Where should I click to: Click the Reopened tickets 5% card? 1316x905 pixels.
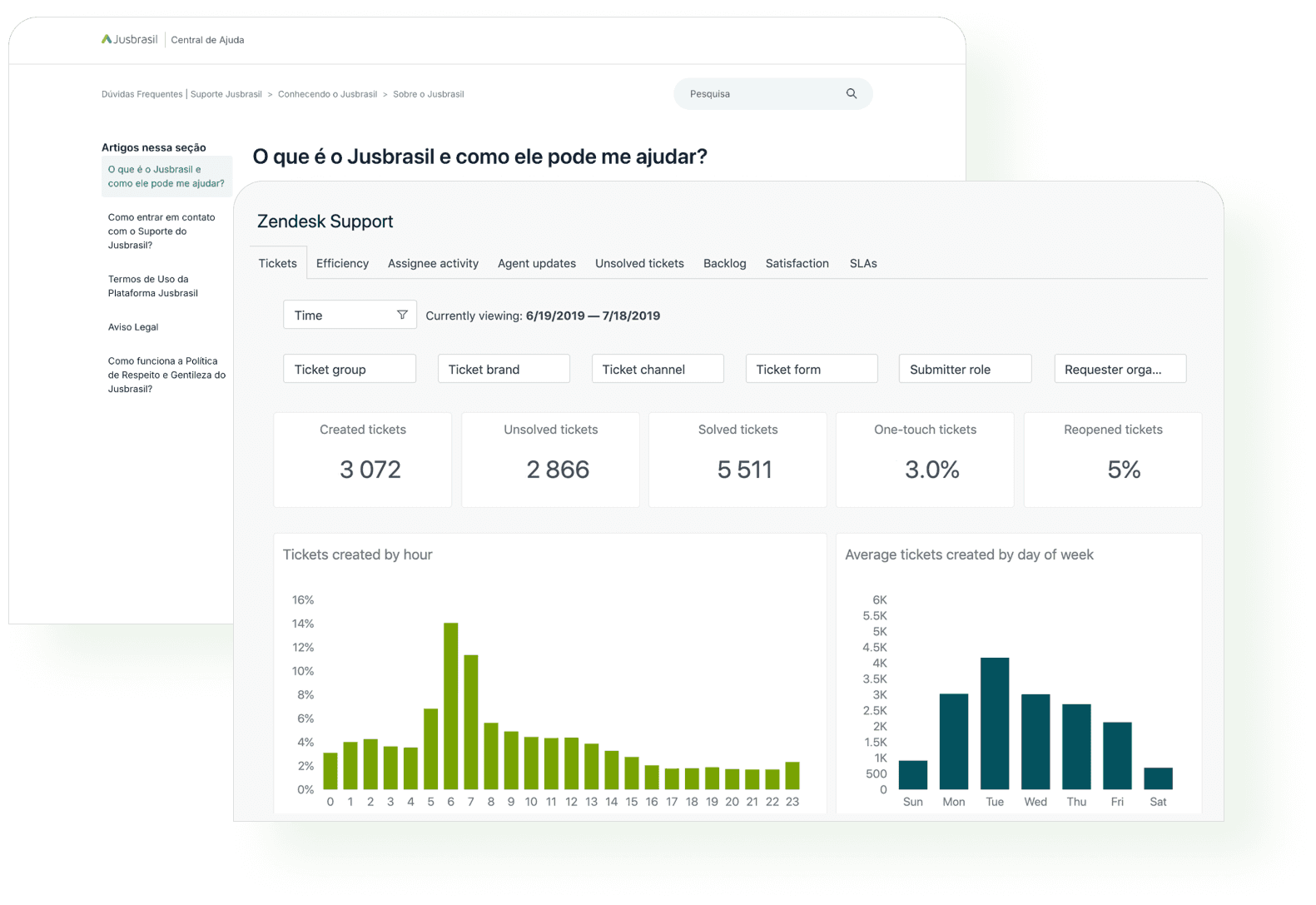coord(1113,460)
